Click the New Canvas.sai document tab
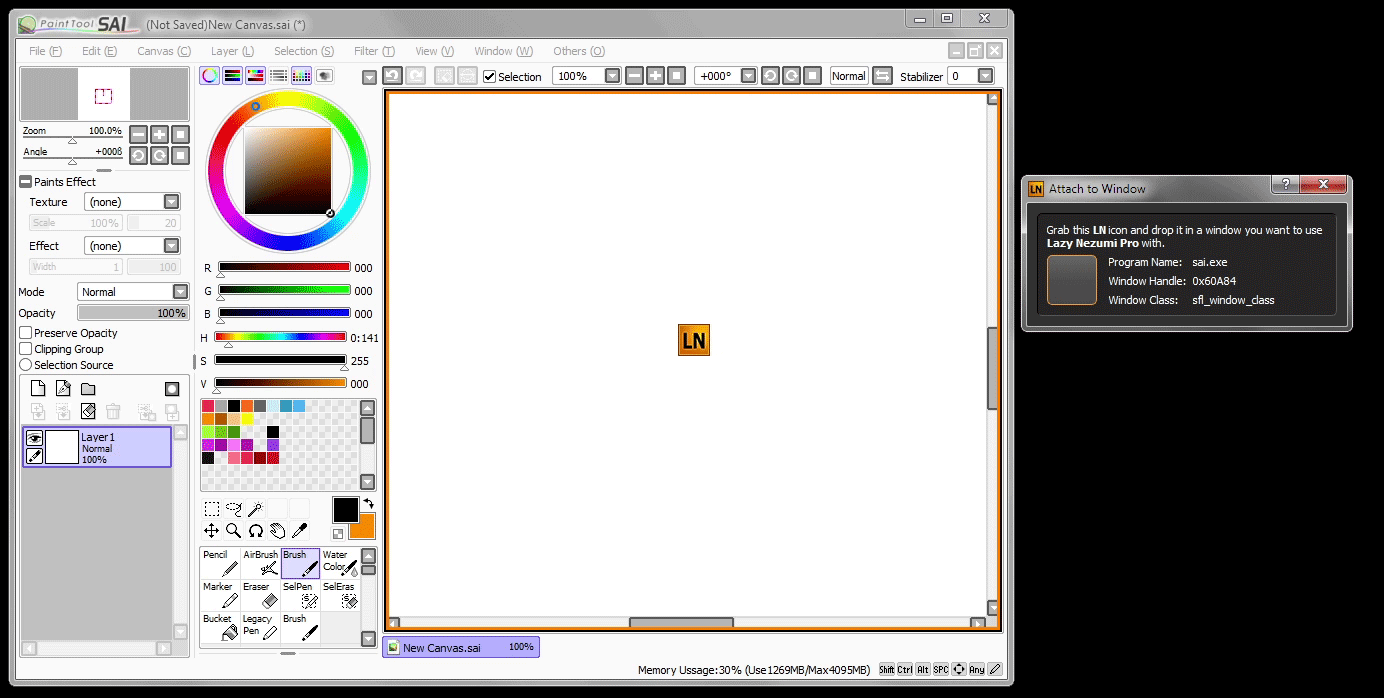 point(460,648)
